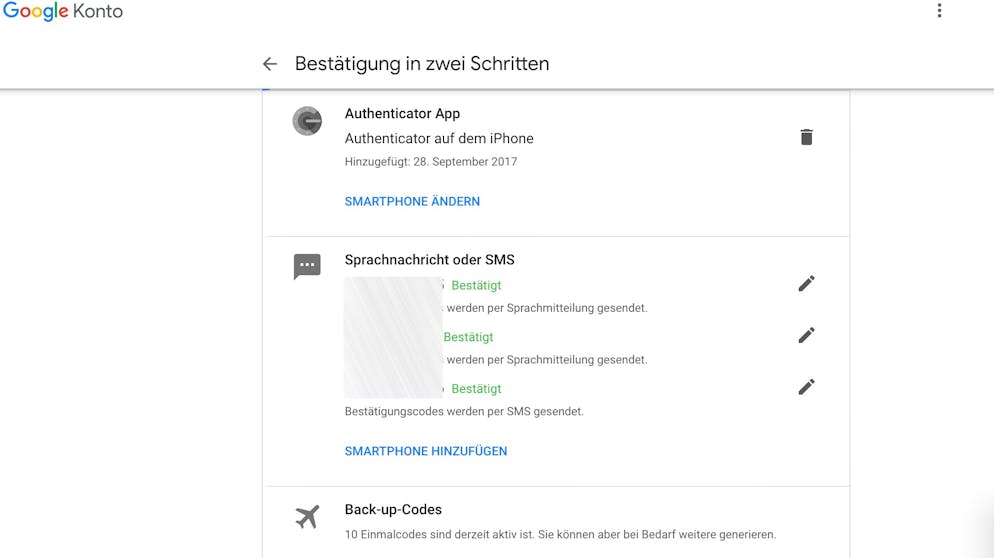Delete the Authenticator app with trash icon
Screen dimensions: 994x558
point(806,137)
